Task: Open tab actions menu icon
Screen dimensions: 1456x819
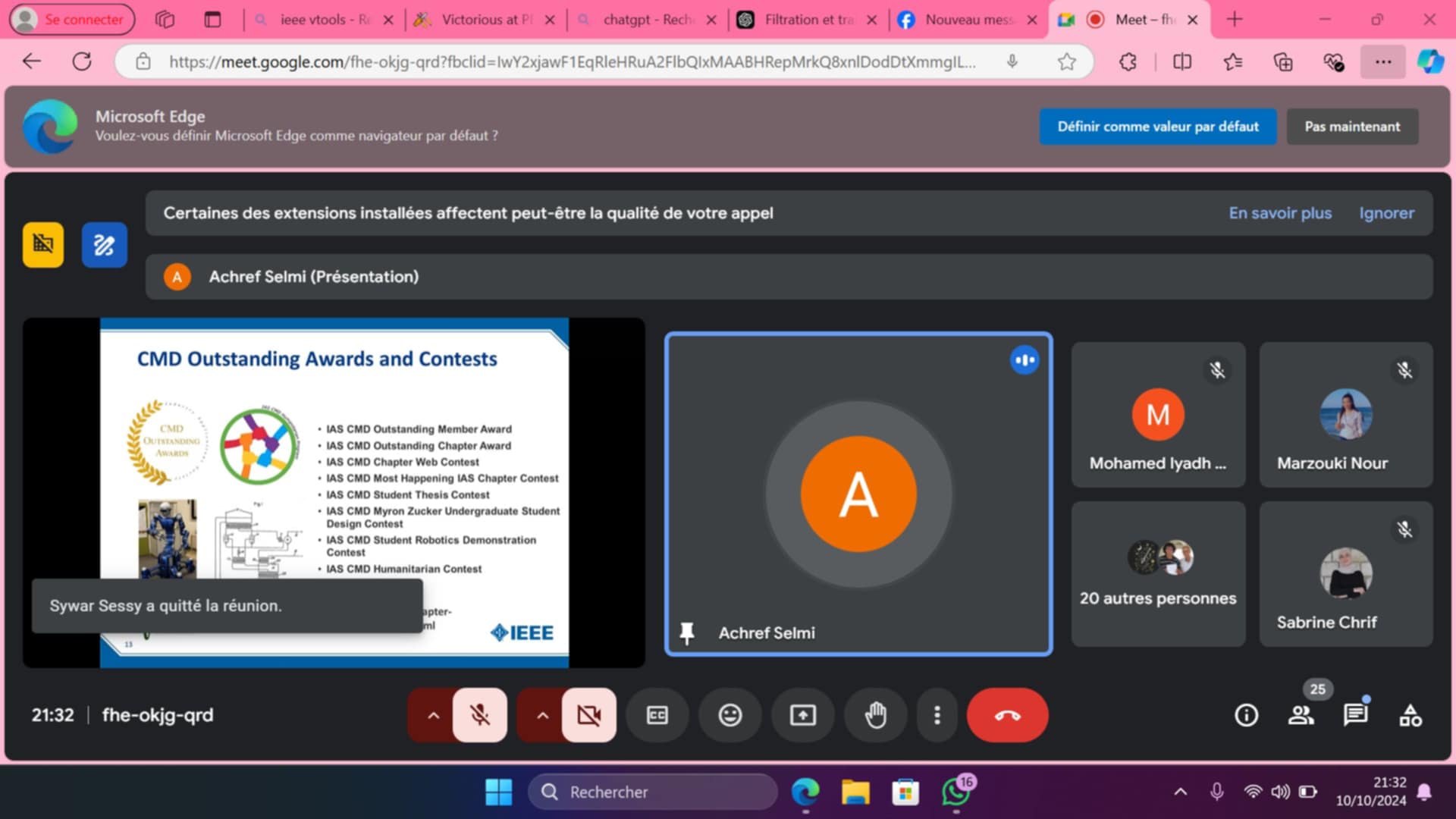Action: point(213,20)
